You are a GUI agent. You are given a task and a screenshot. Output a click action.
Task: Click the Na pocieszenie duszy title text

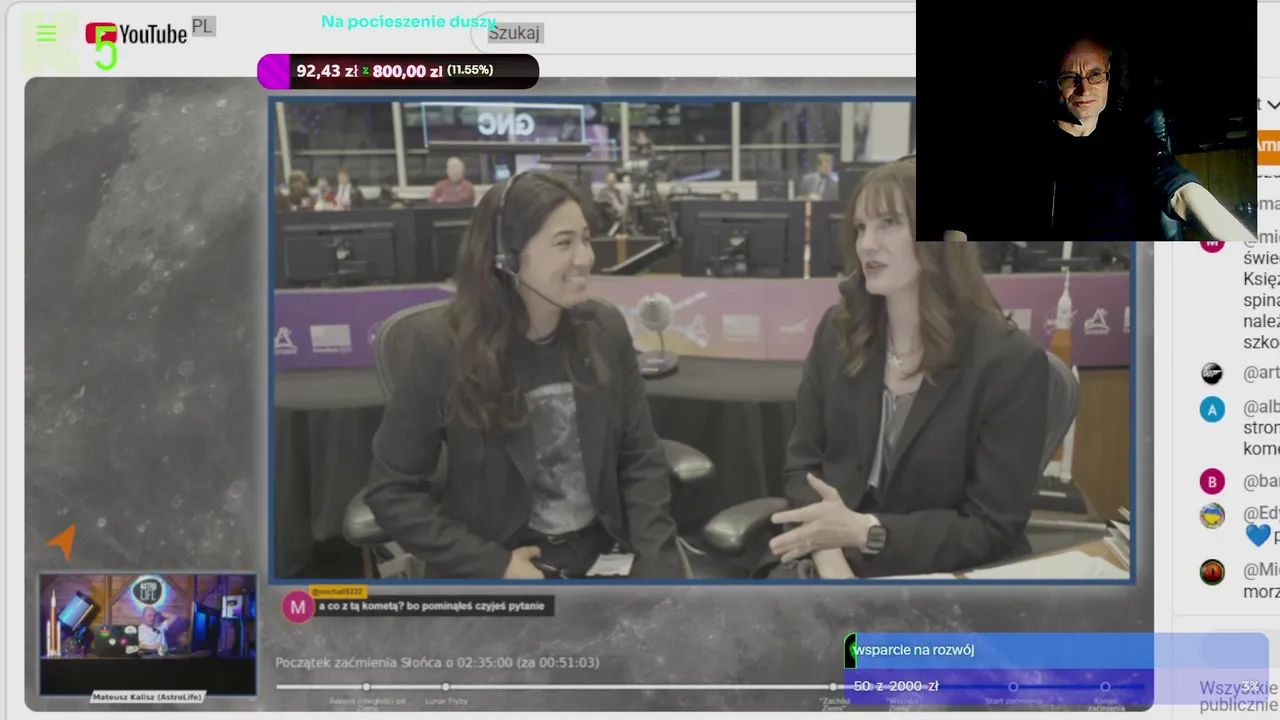click(408, 22)
